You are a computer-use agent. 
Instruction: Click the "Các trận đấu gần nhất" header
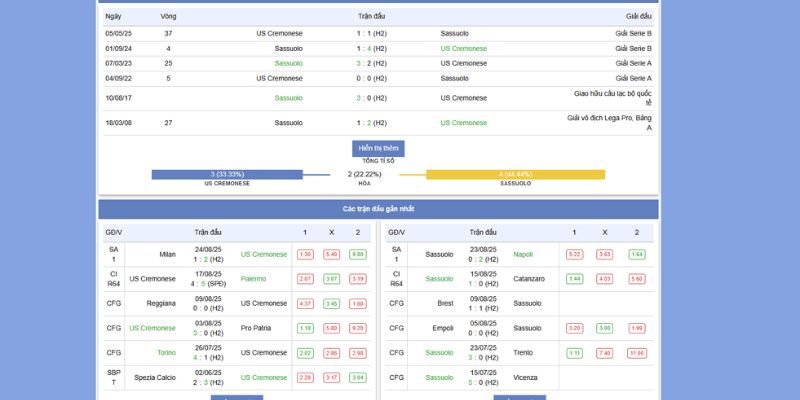point(378,209)
